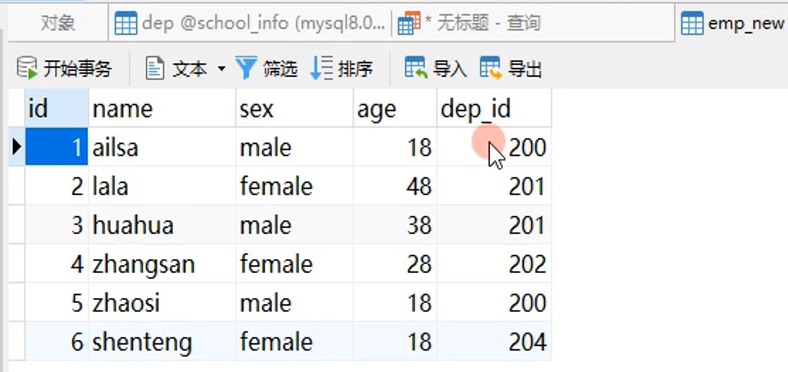This screenshot has width=788, height=372.
Task: Click the sex column header
Action: tap(294, 109)
